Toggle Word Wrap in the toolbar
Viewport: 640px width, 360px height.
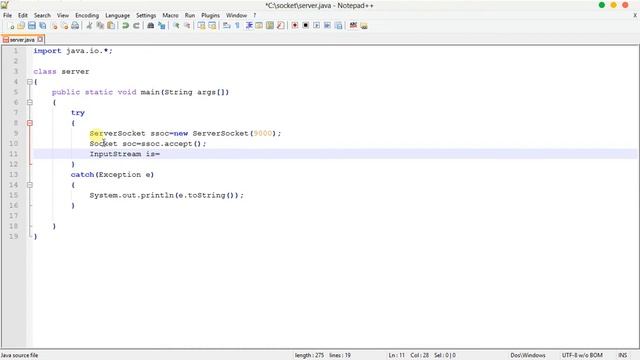pyautogui.click(x=227, y=26)
